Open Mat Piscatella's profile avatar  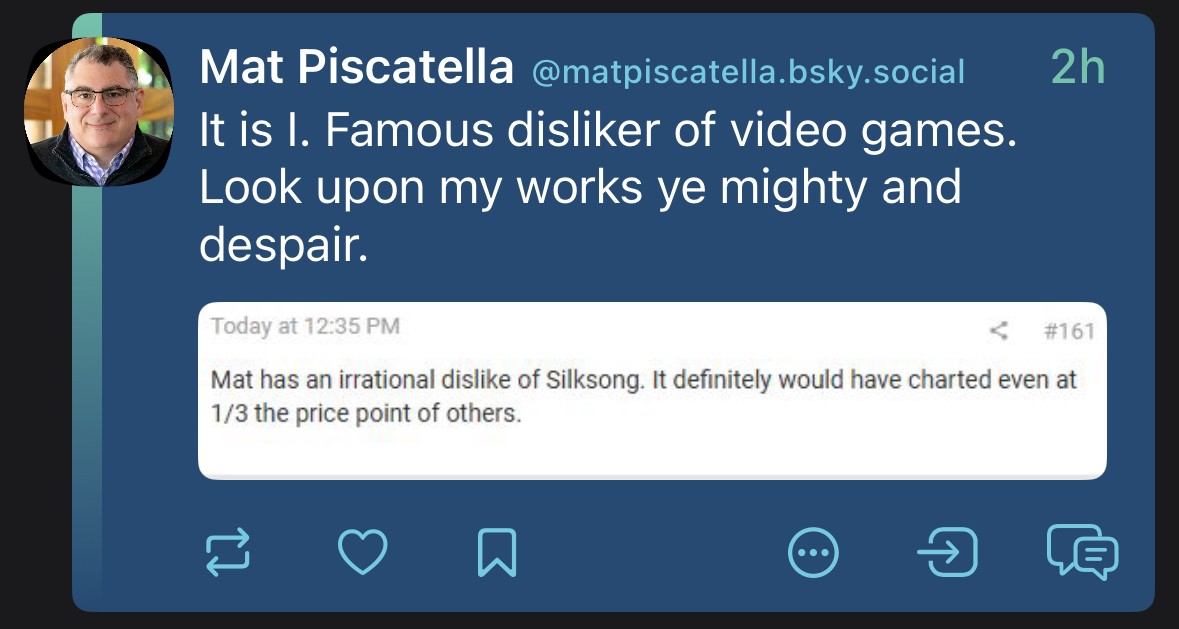point(99,112)
